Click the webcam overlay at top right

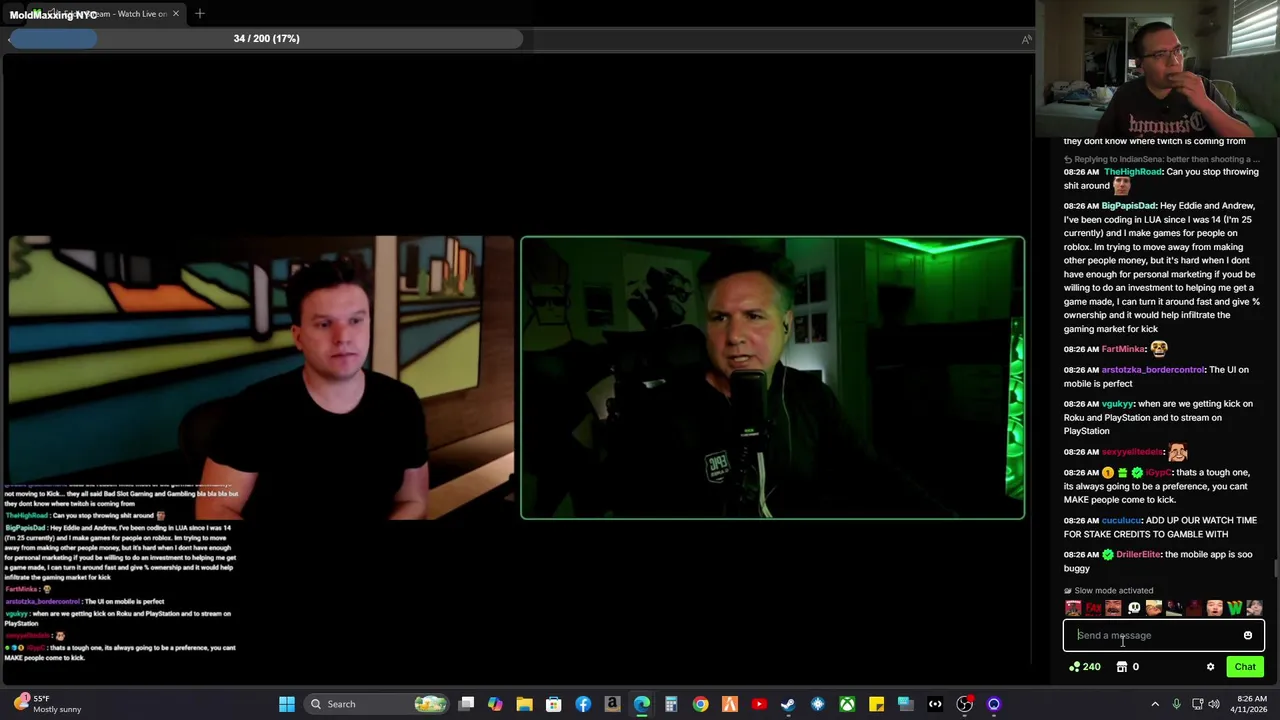tap(1158, 68)
